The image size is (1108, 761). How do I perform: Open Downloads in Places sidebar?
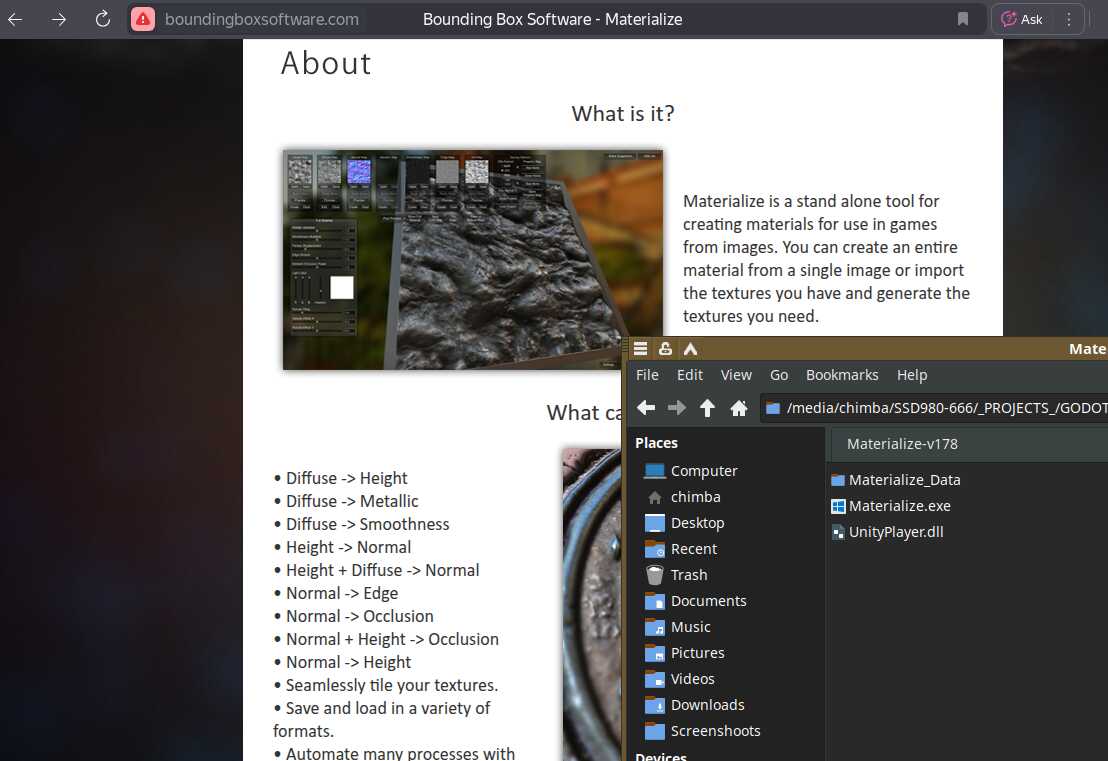[707, 705]
